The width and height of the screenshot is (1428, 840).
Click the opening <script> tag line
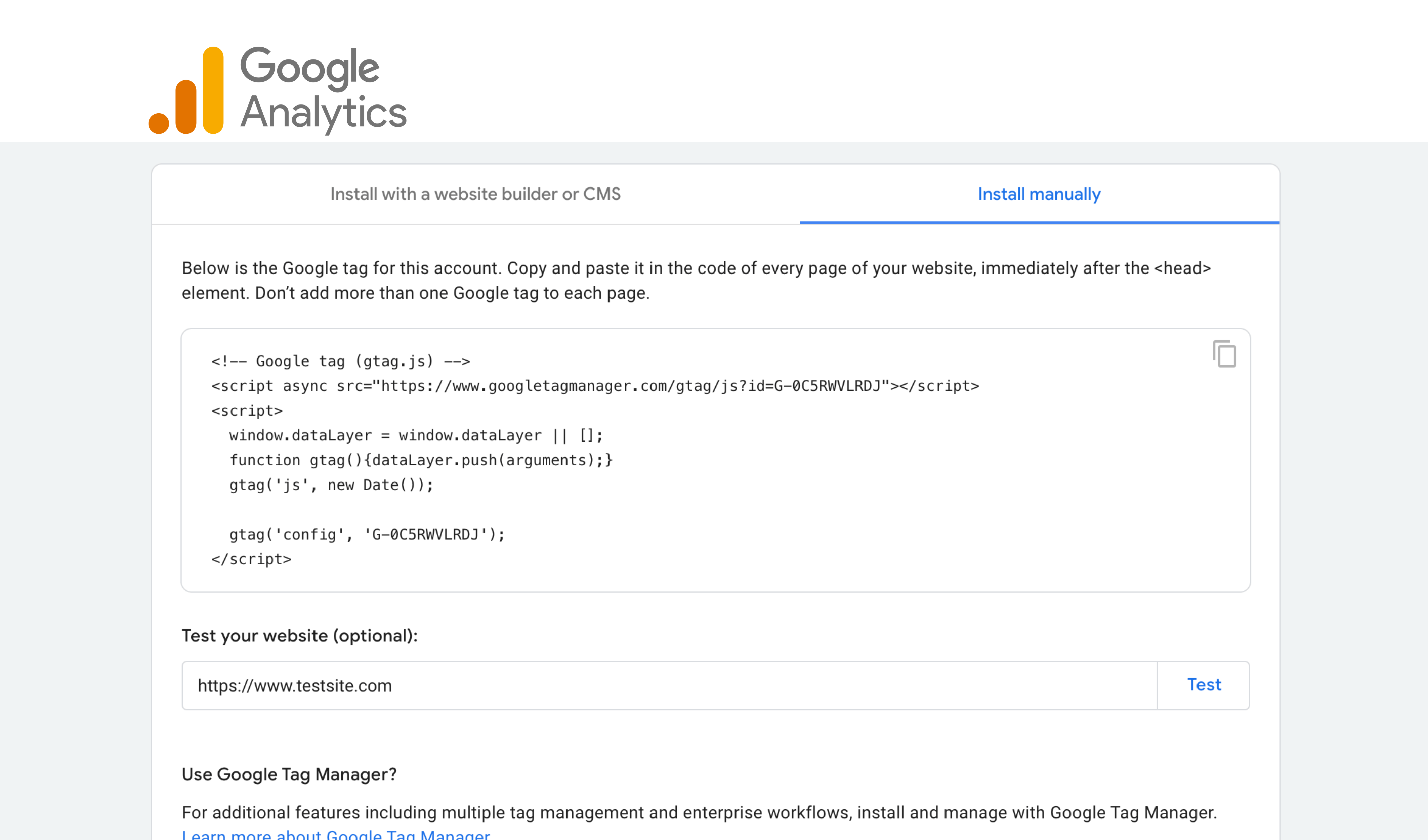pos(247,411)
